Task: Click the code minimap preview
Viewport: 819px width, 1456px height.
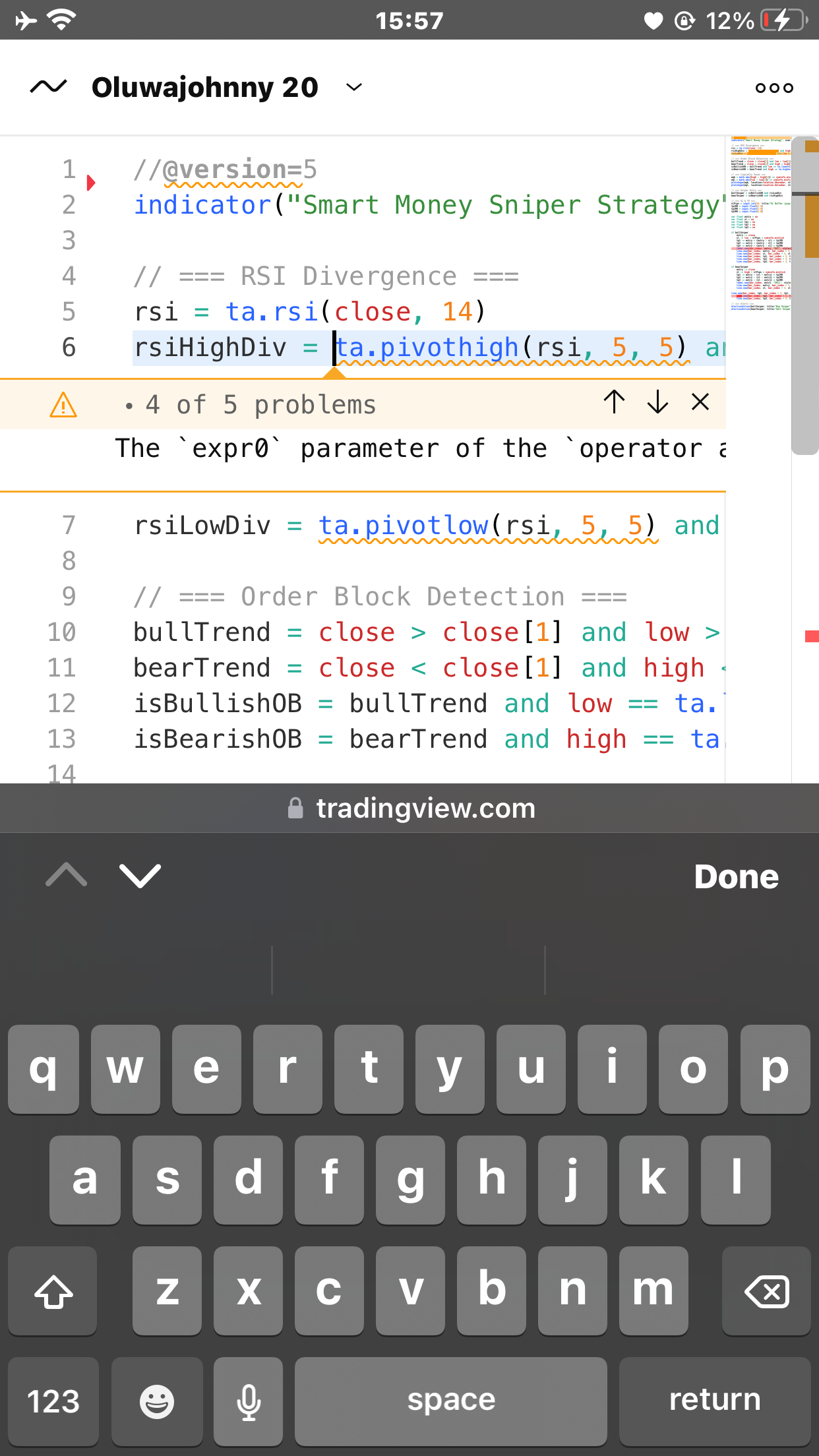Action: pyautogui.click(x=760, y=224)
